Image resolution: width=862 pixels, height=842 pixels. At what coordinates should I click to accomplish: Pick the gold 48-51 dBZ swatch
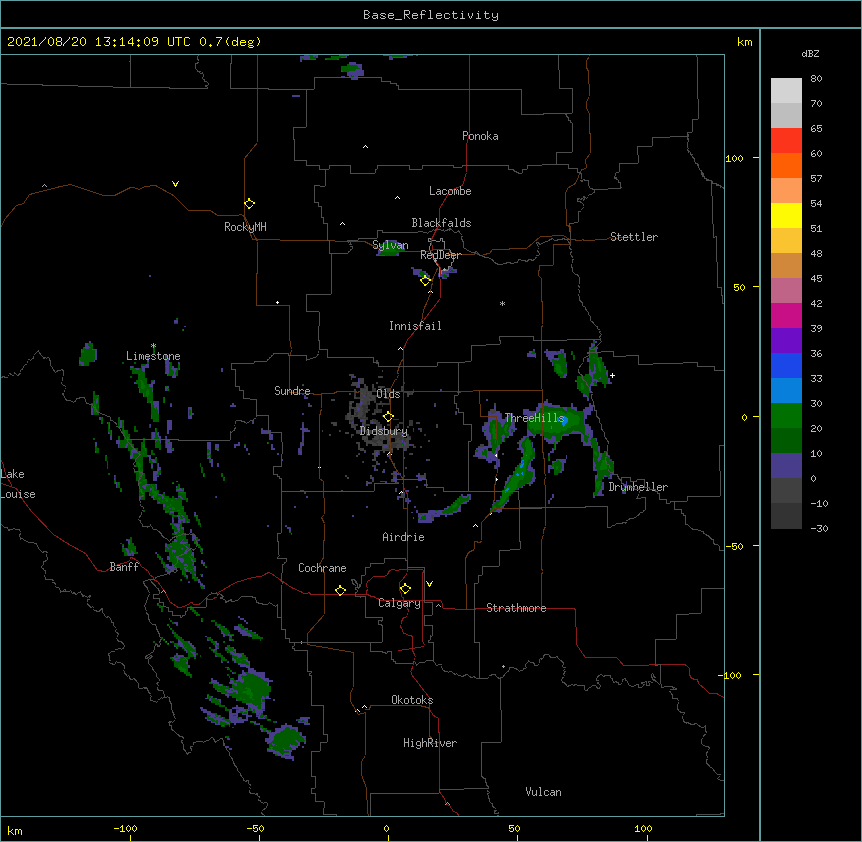click(x=786, y=240)
